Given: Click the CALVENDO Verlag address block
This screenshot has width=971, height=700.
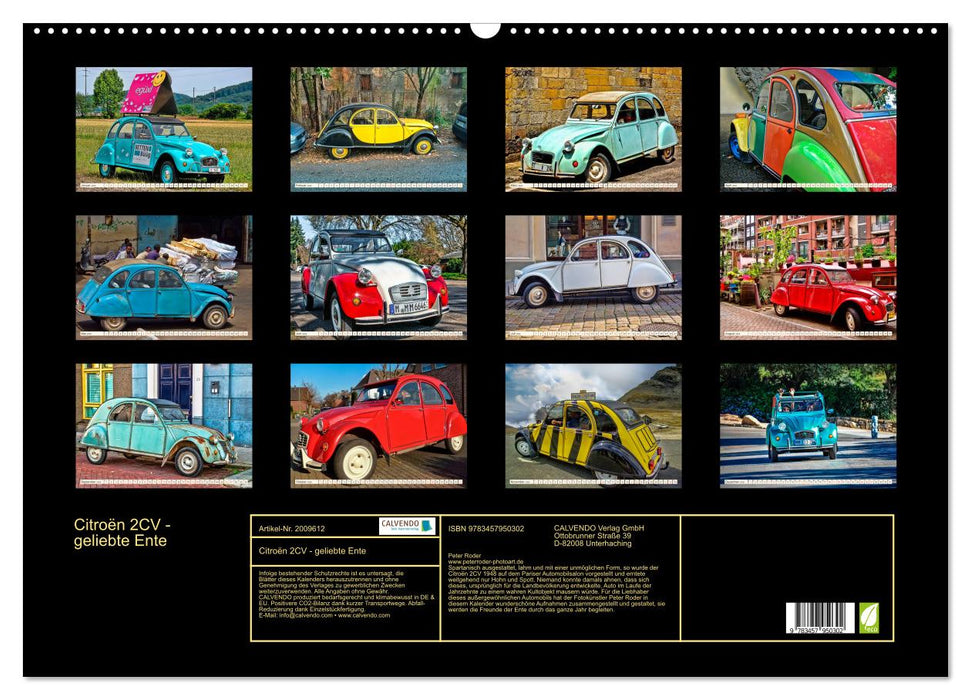Looking at the screenshot, I should tap(598, 533).
